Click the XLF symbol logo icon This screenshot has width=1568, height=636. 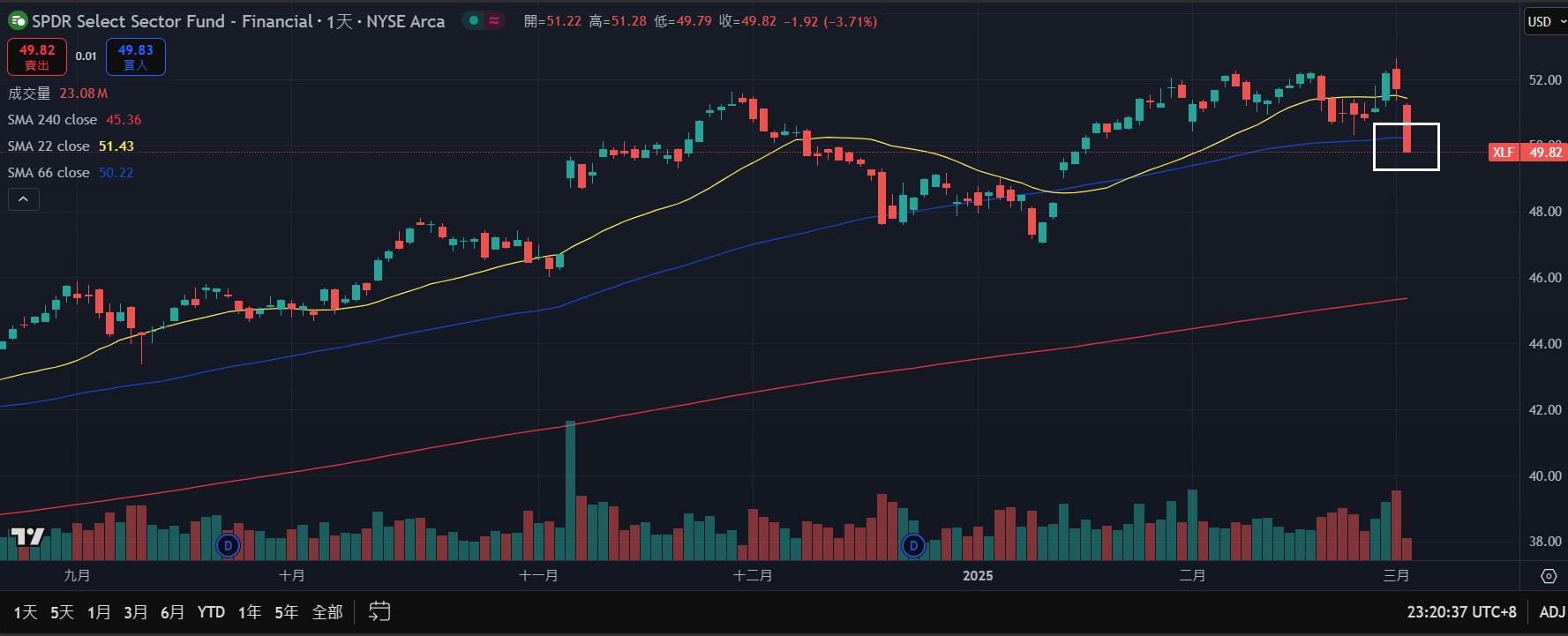[17, 21]
